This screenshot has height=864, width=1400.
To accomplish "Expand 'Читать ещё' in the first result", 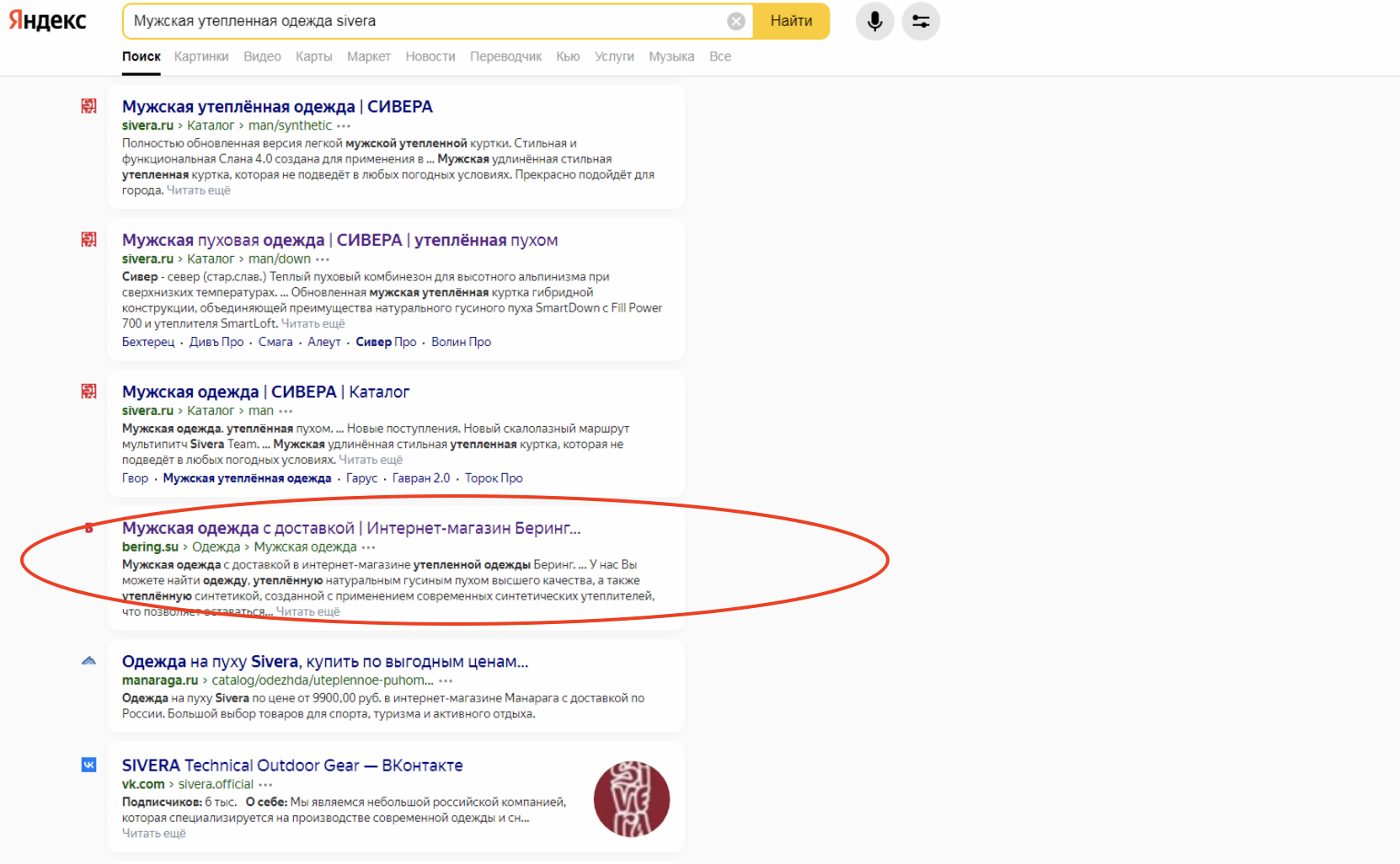I will click(199, 190).
